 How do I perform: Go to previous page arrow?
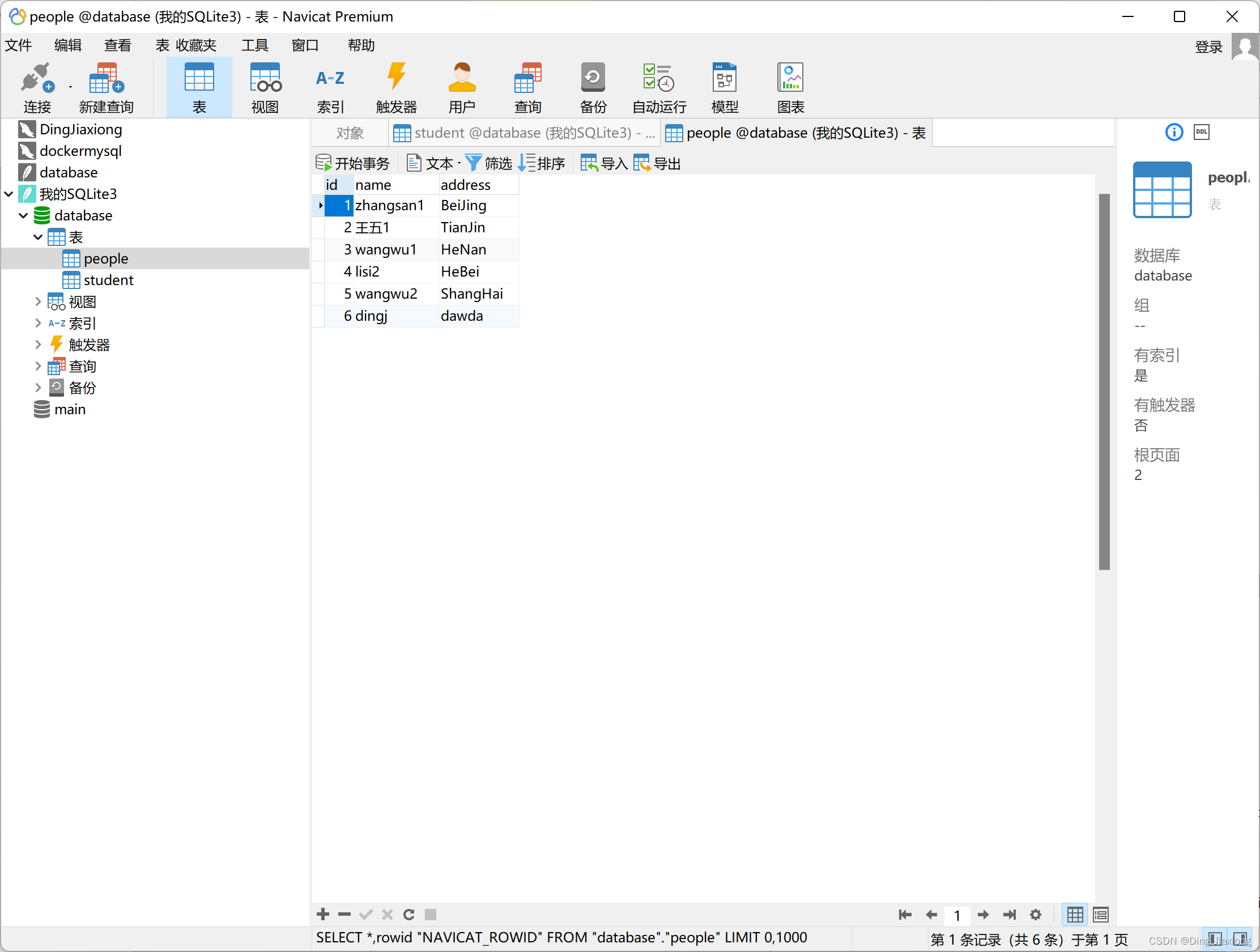pyautogui.click(x=931, y=915)
